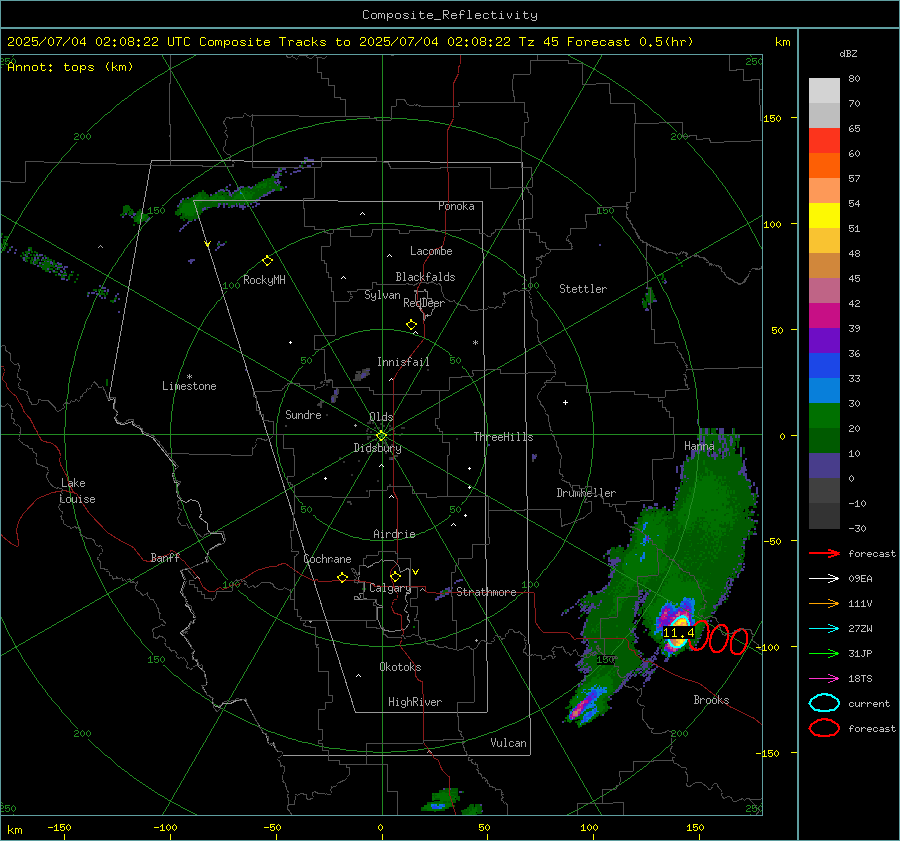
Task: Click the Brooks city label
Action: (711, 700)
